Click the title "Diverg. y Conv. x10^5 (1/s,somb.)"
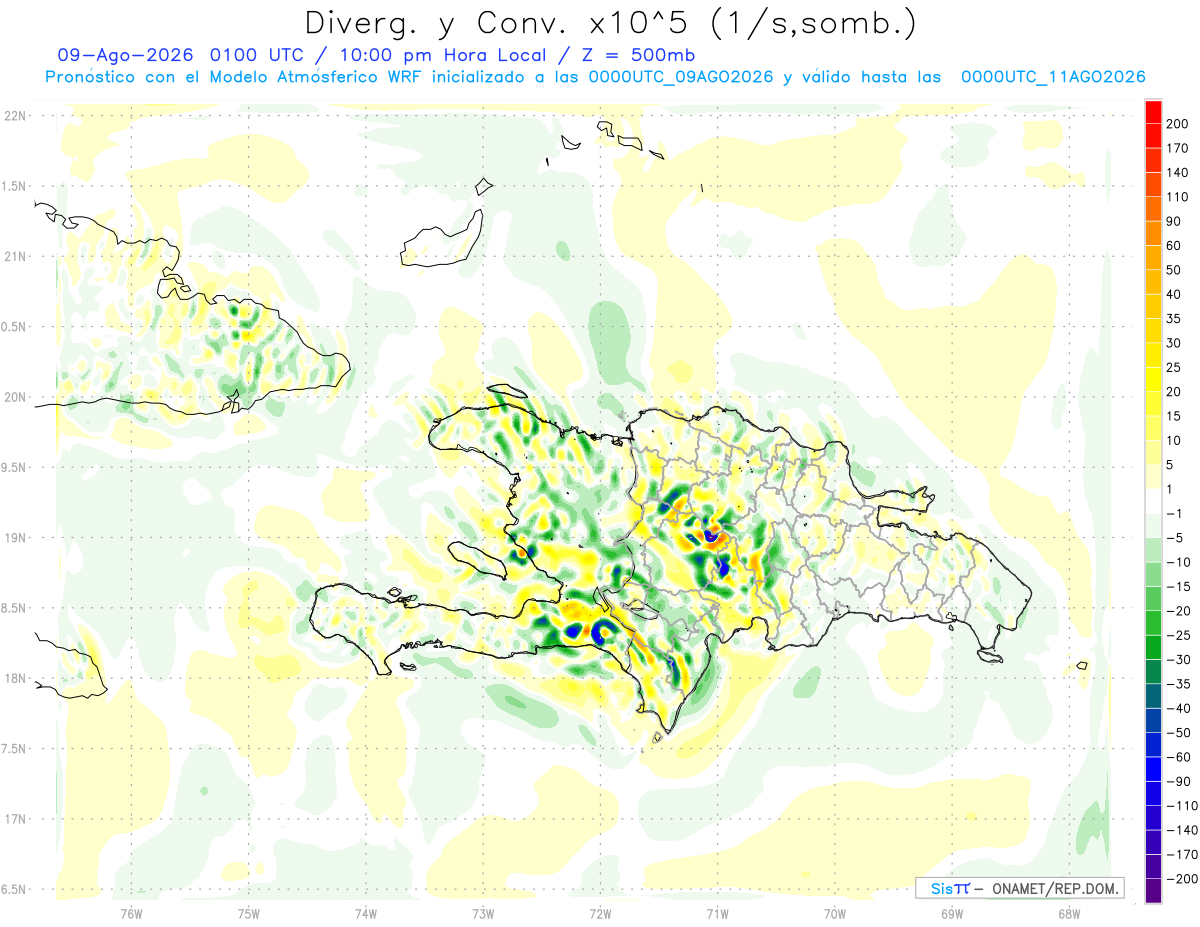This screenshot has height=927, width=1200. tap(610, 23)
